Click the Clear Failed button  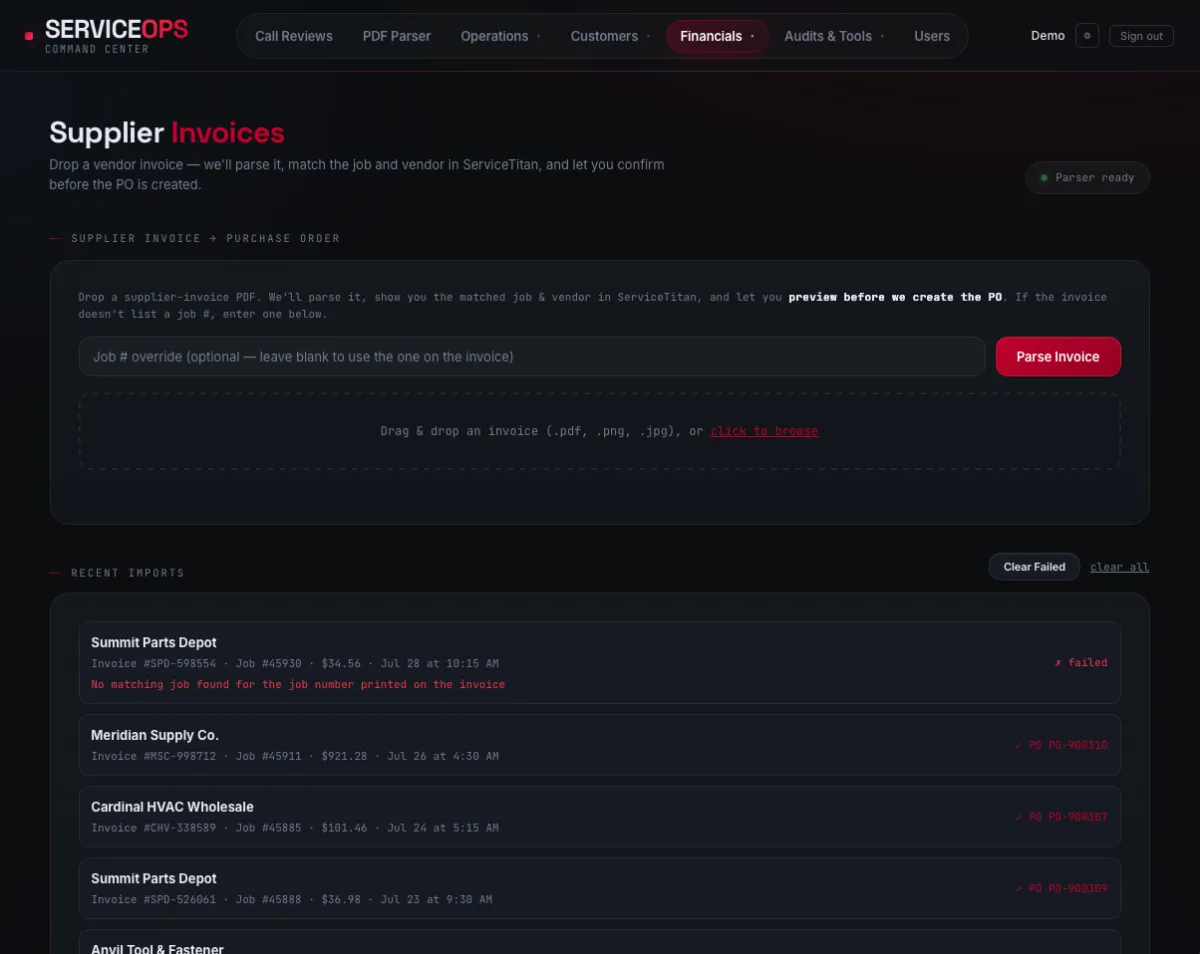pos(1034,567)
